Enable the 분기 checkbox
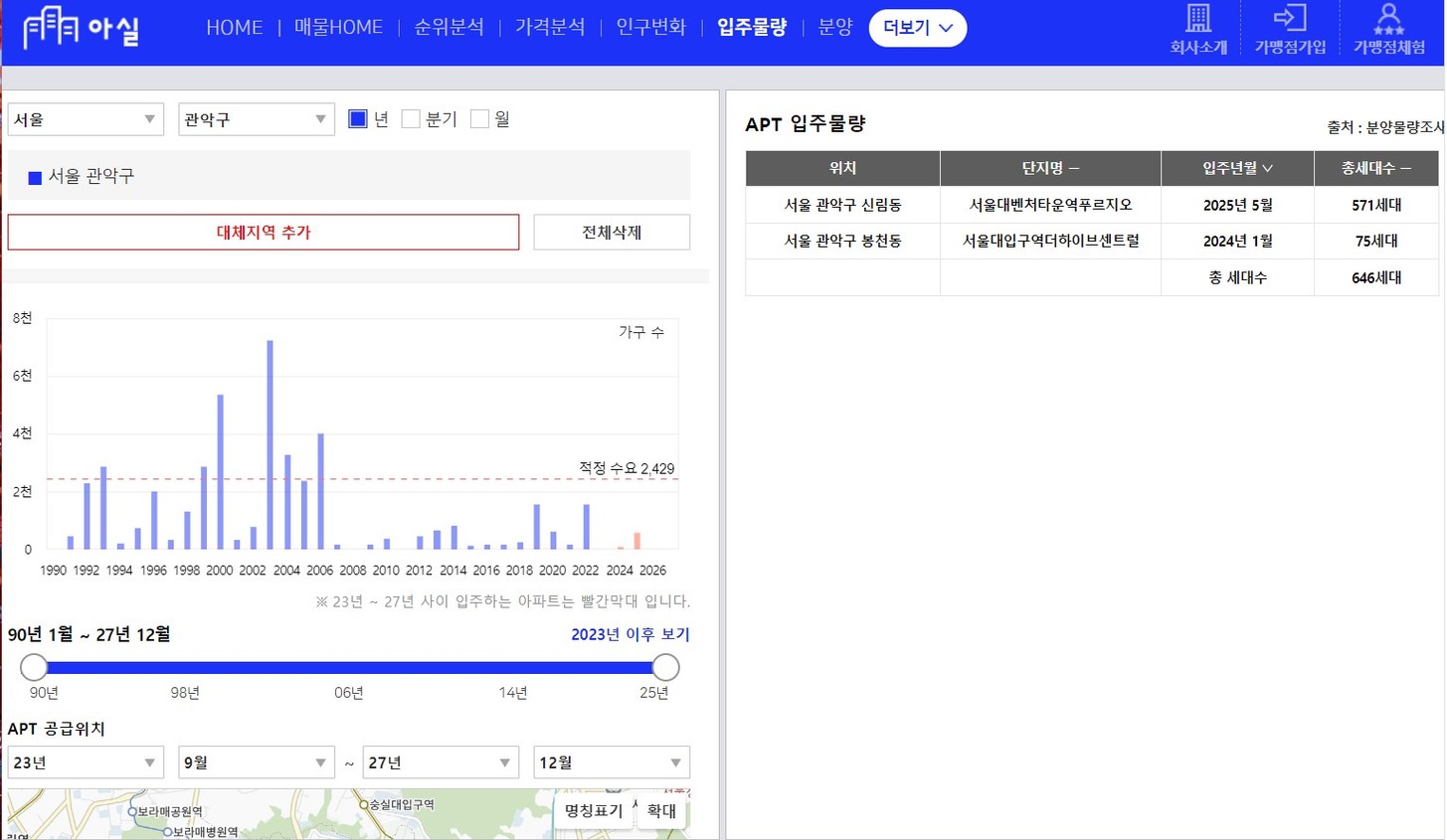1447x840 pixels. [x=411, y=119]
